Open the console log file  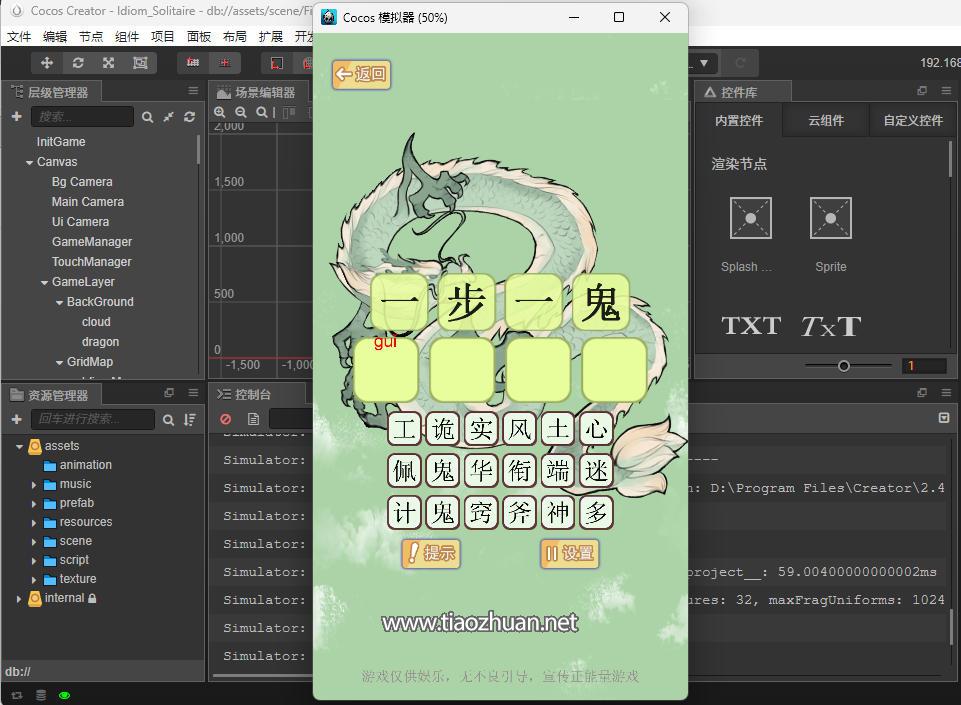click(253, 419)
